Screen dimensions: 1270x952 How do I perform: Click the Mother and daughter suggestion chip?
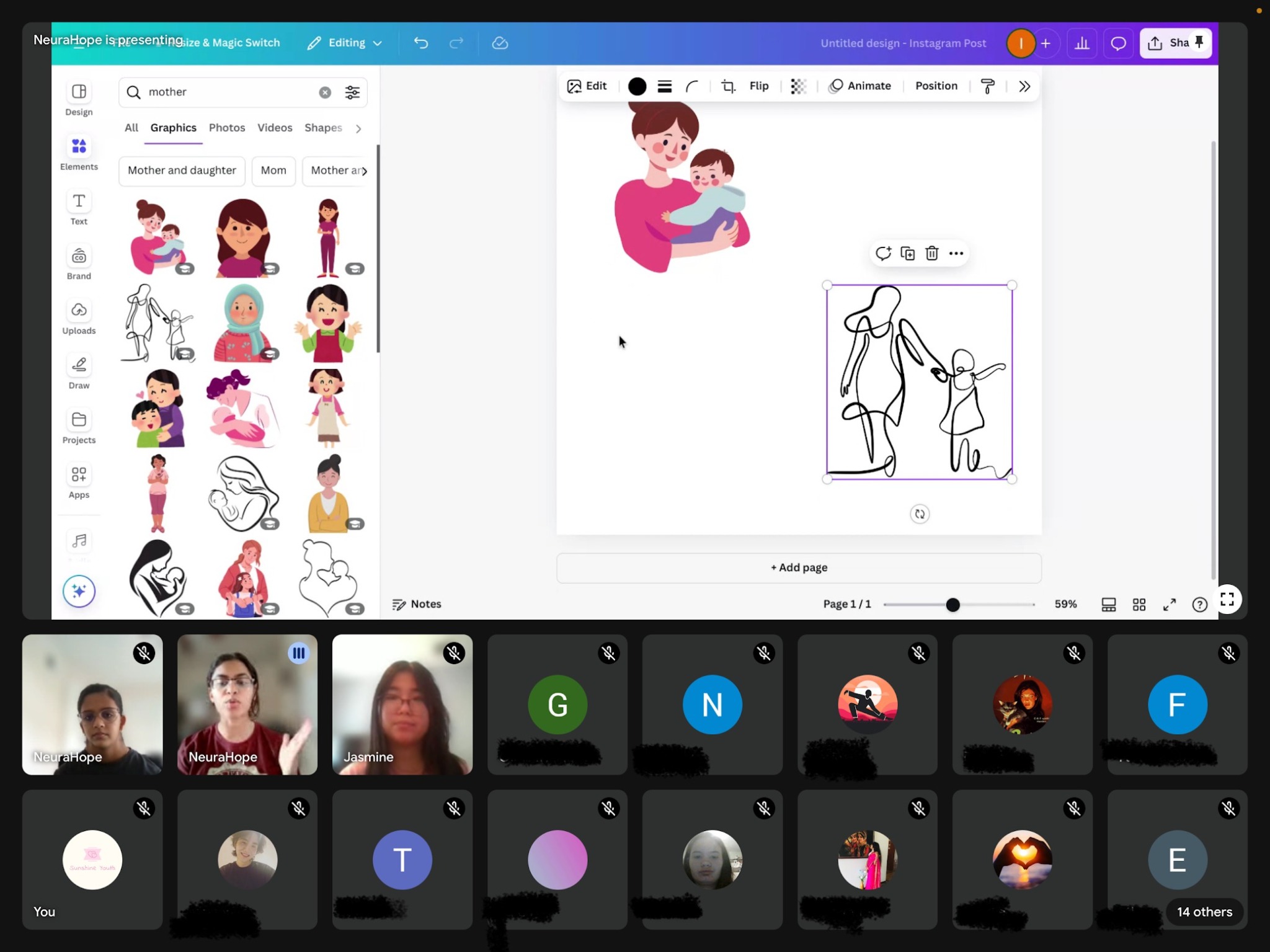[182, 171]
